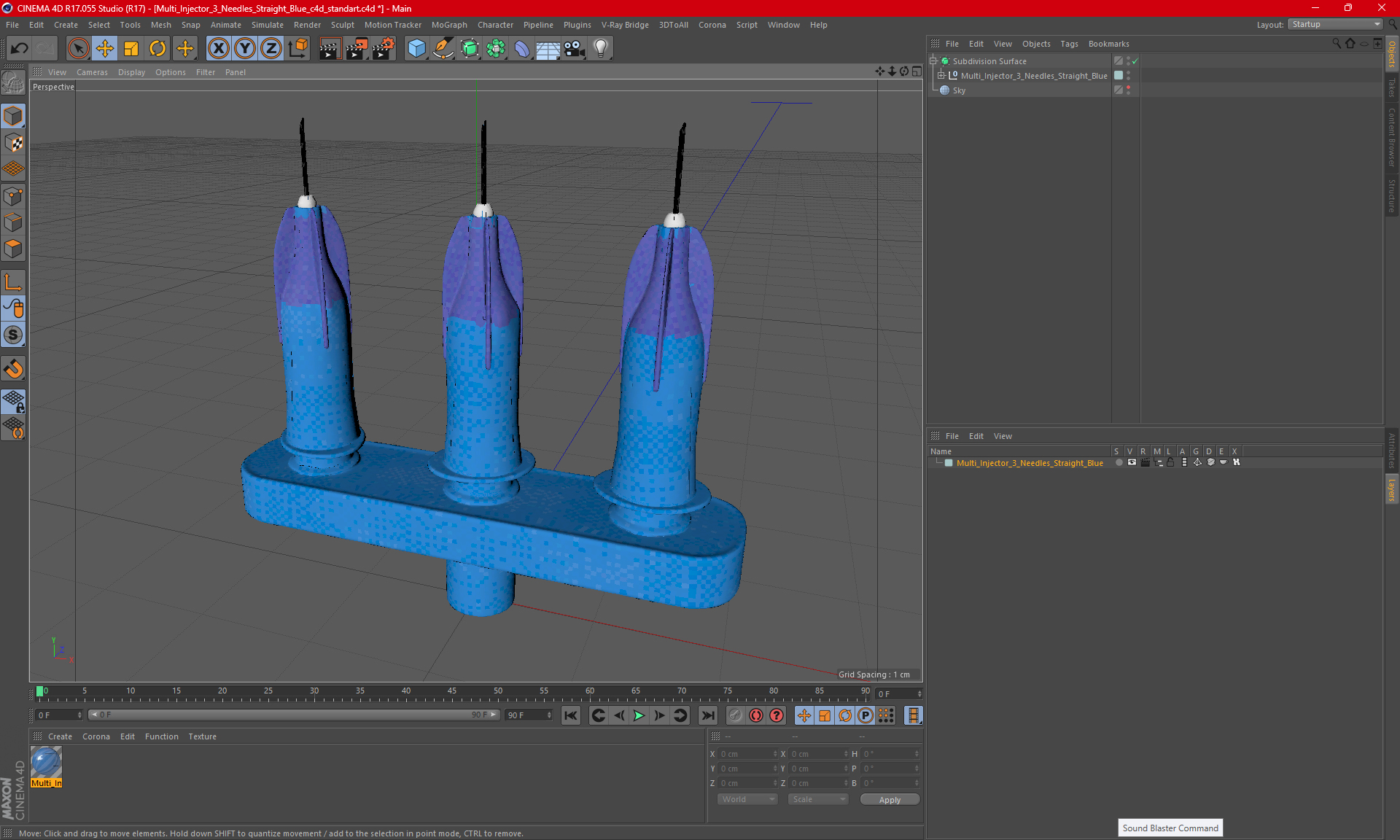This screenshot has width=1400, height=840.
Task: Click the Undo arrow icon
Action: pos(20,49)
